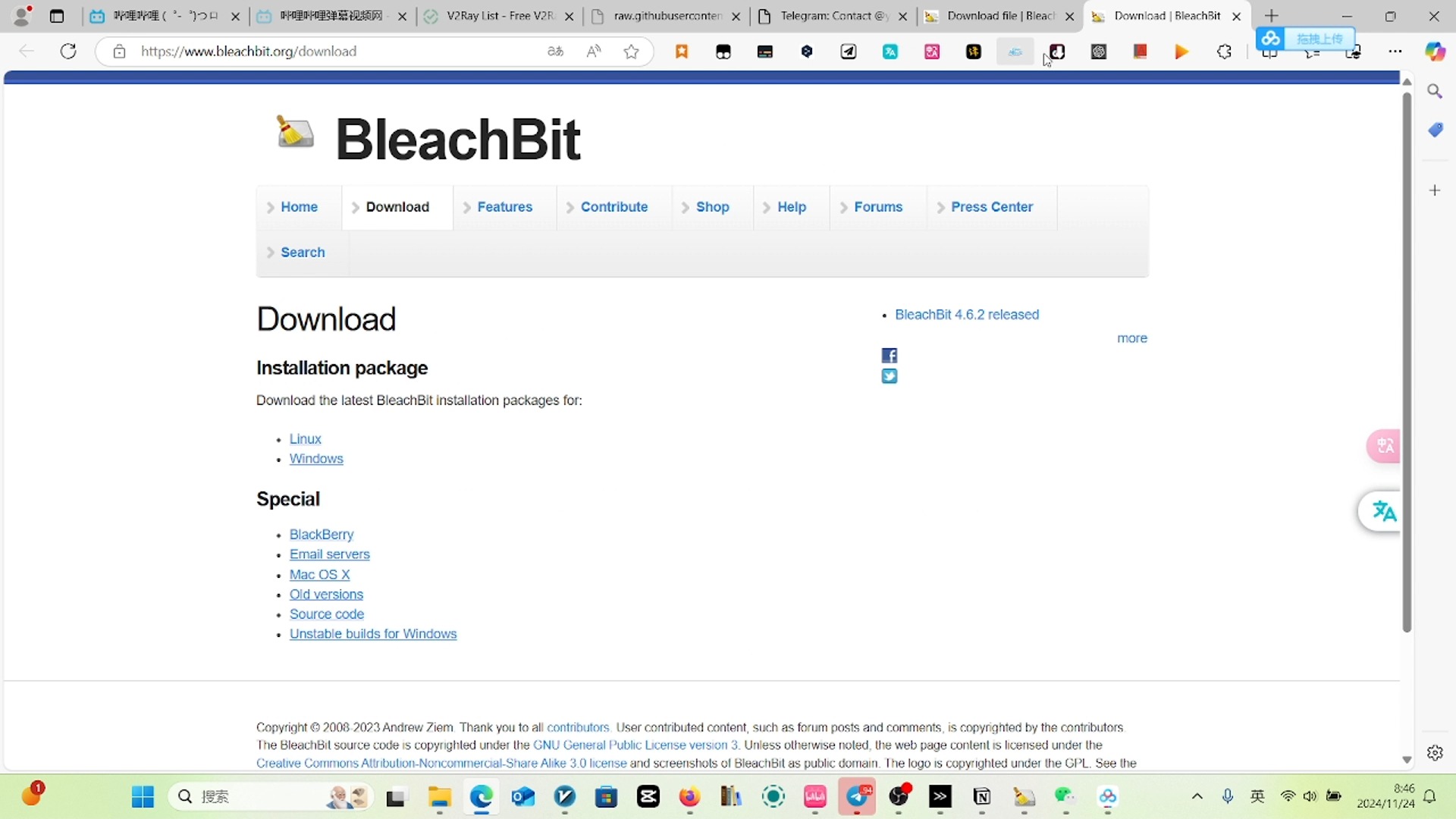
Task: Open the Contribute menu item
Action: [x=613, y=207]
